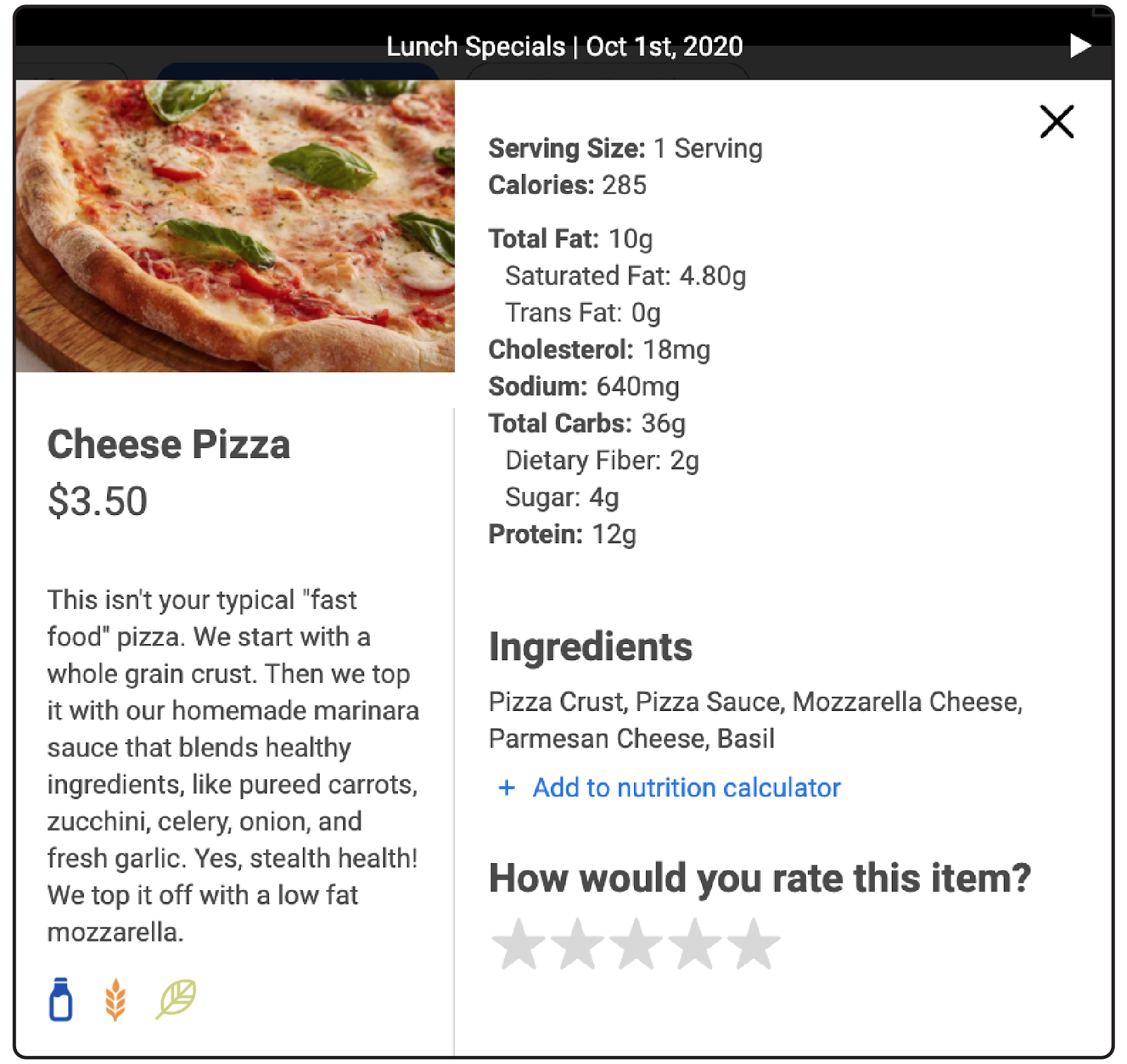Image resolution: width=1127 pixels, height=1064 pixels.
Task: Rate this item one star
Action: click(518, 944)
